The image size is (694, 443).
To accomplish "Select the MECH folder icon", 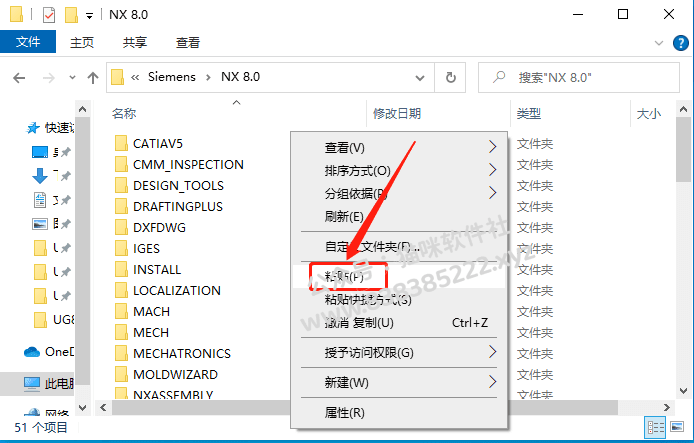I will (121, 332).
